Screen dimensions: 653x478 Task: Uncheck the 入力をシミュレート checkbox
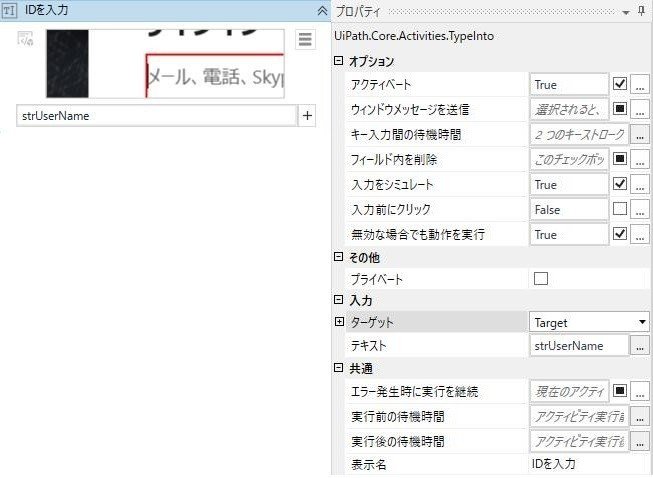point(620,184)
